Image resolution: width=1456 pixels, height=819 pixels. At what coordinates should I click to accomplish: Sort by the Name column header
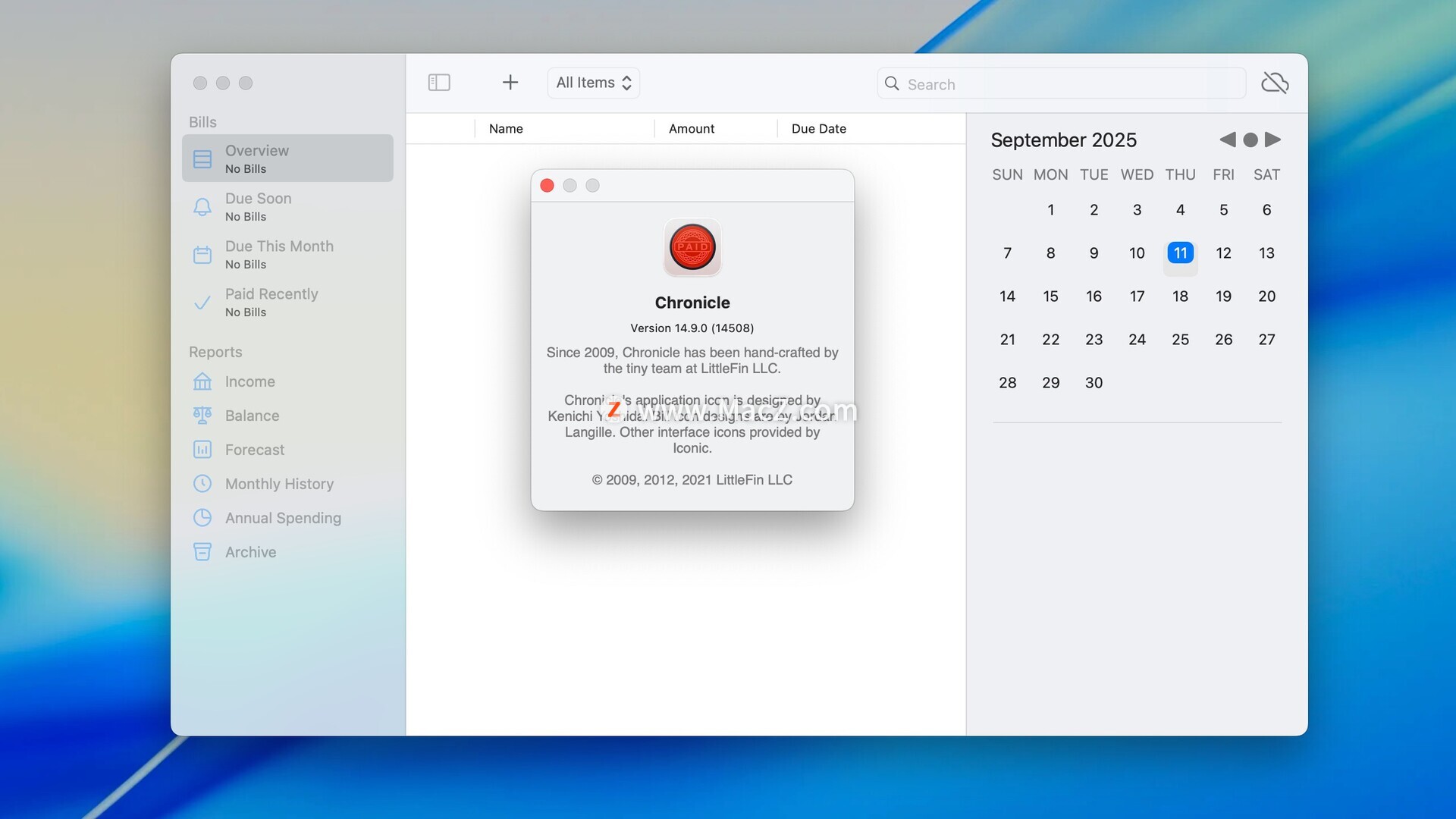tap(564, 129)
